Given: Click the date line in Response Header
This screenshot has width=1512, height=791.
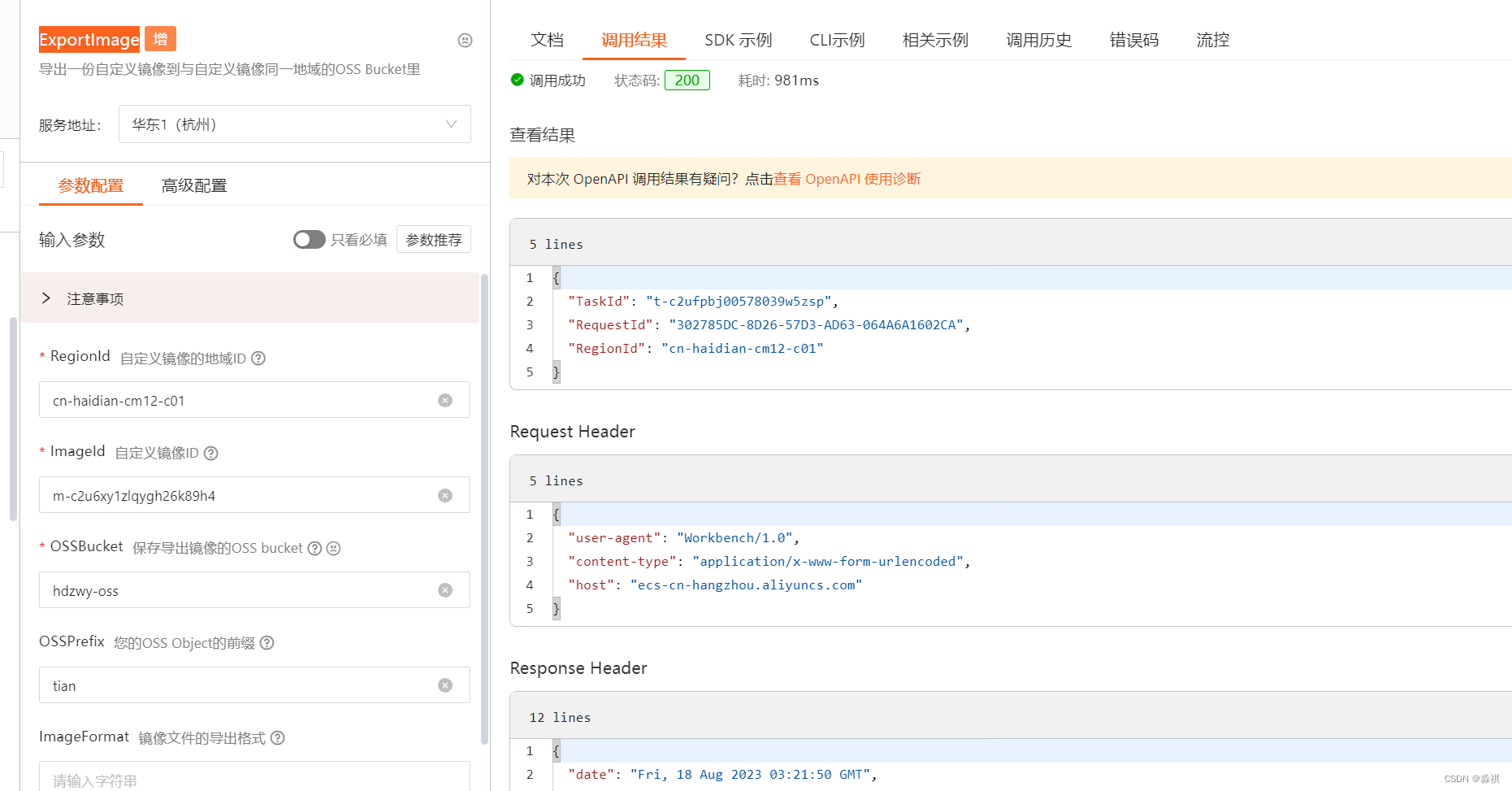Looking at the screenshot, I should click(722, 774).
